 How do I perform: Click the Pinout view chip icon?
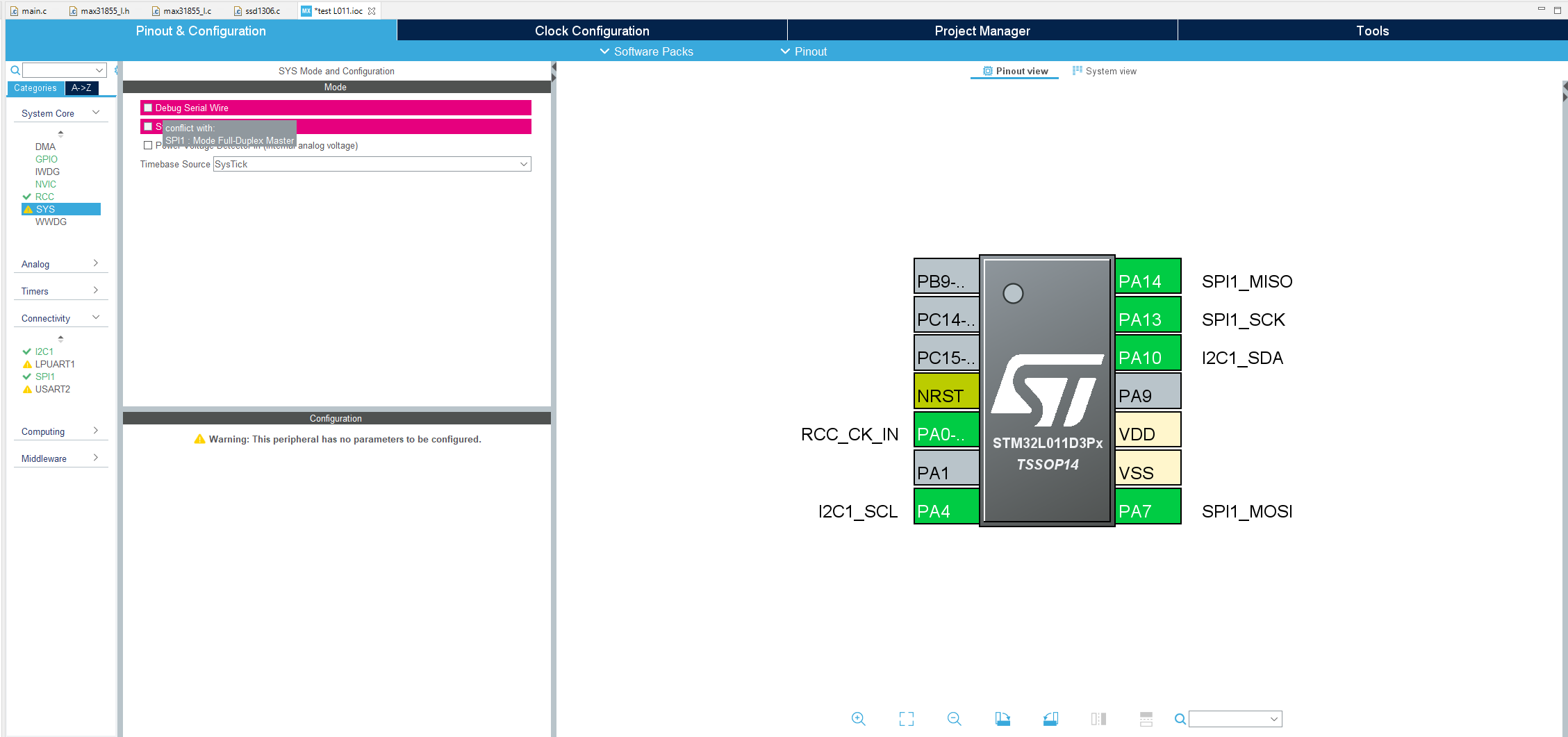tap(988, 71)
